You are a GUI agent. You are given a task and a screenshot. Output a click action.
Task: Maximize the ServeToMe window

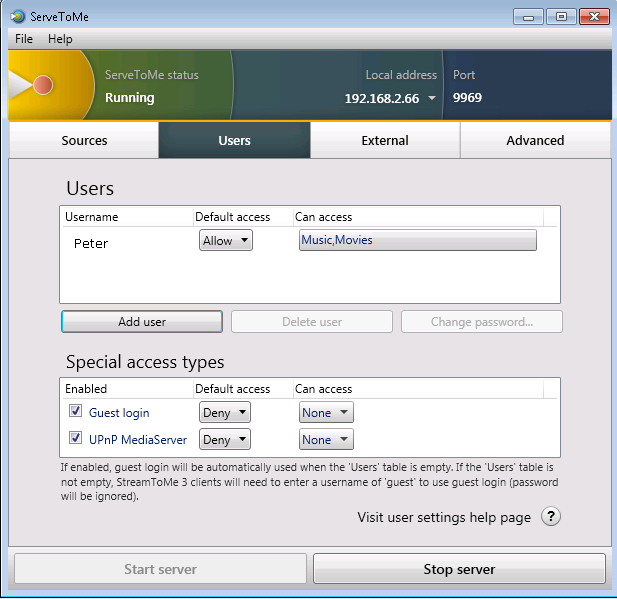(561, 17)
